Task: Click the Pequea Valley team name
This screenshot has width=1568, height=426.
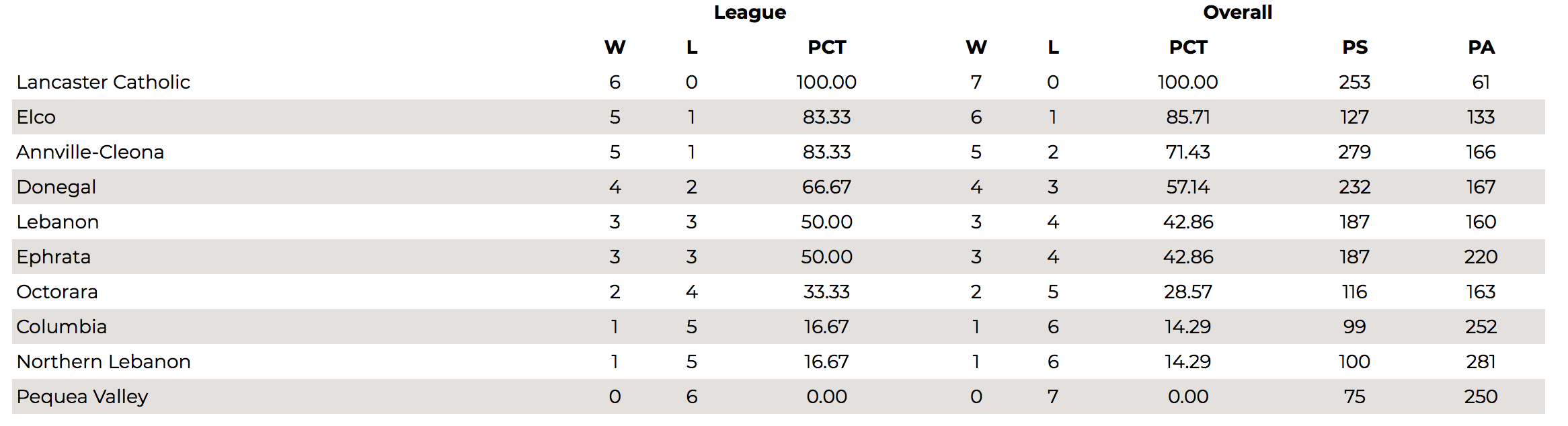Action: [82, 396]
